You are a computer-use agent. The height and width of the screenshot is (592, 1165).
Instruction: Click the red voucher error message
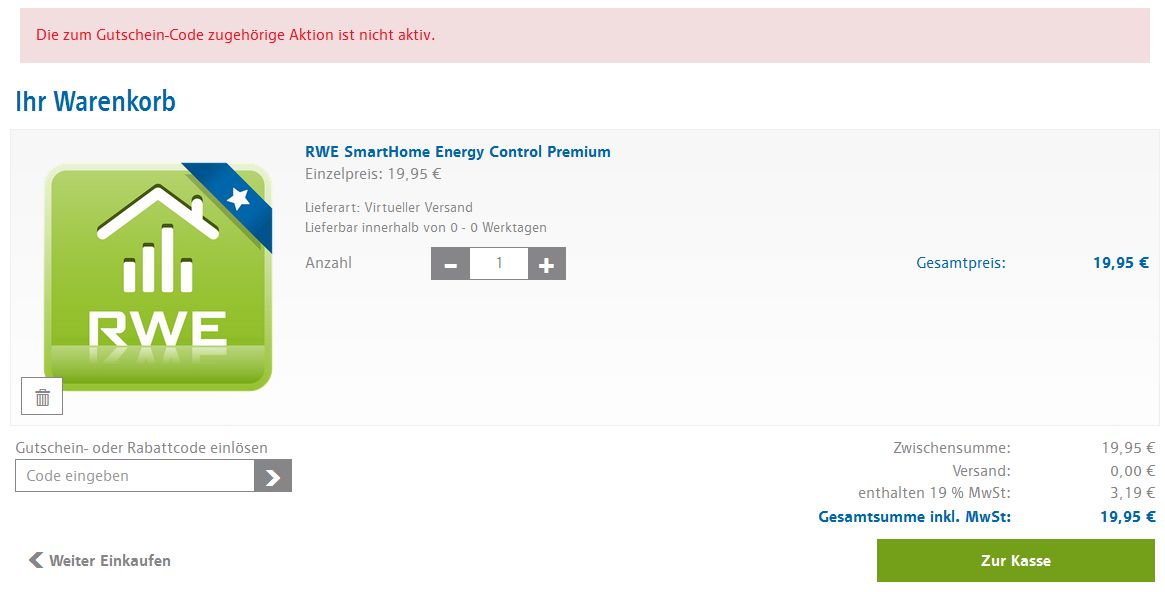(x=236, y=35)
